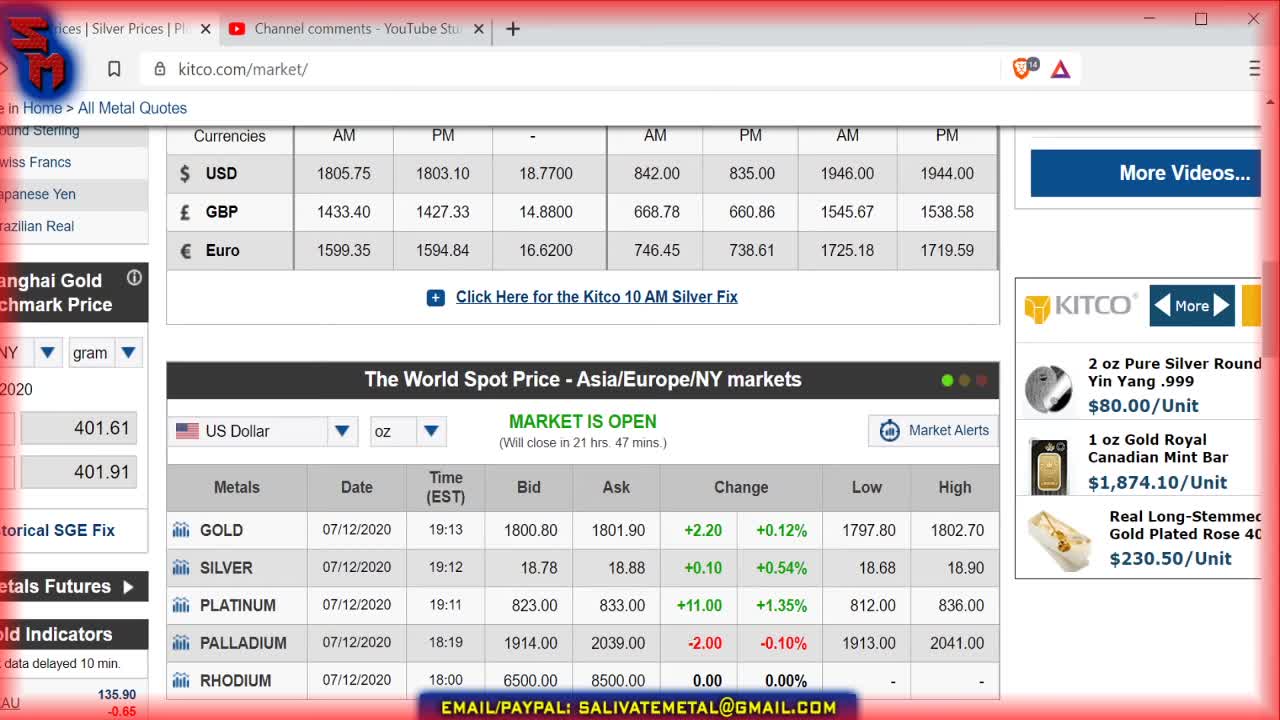Open the gram unit dropdown
The image size is (1280, 720).
[128, 352]
